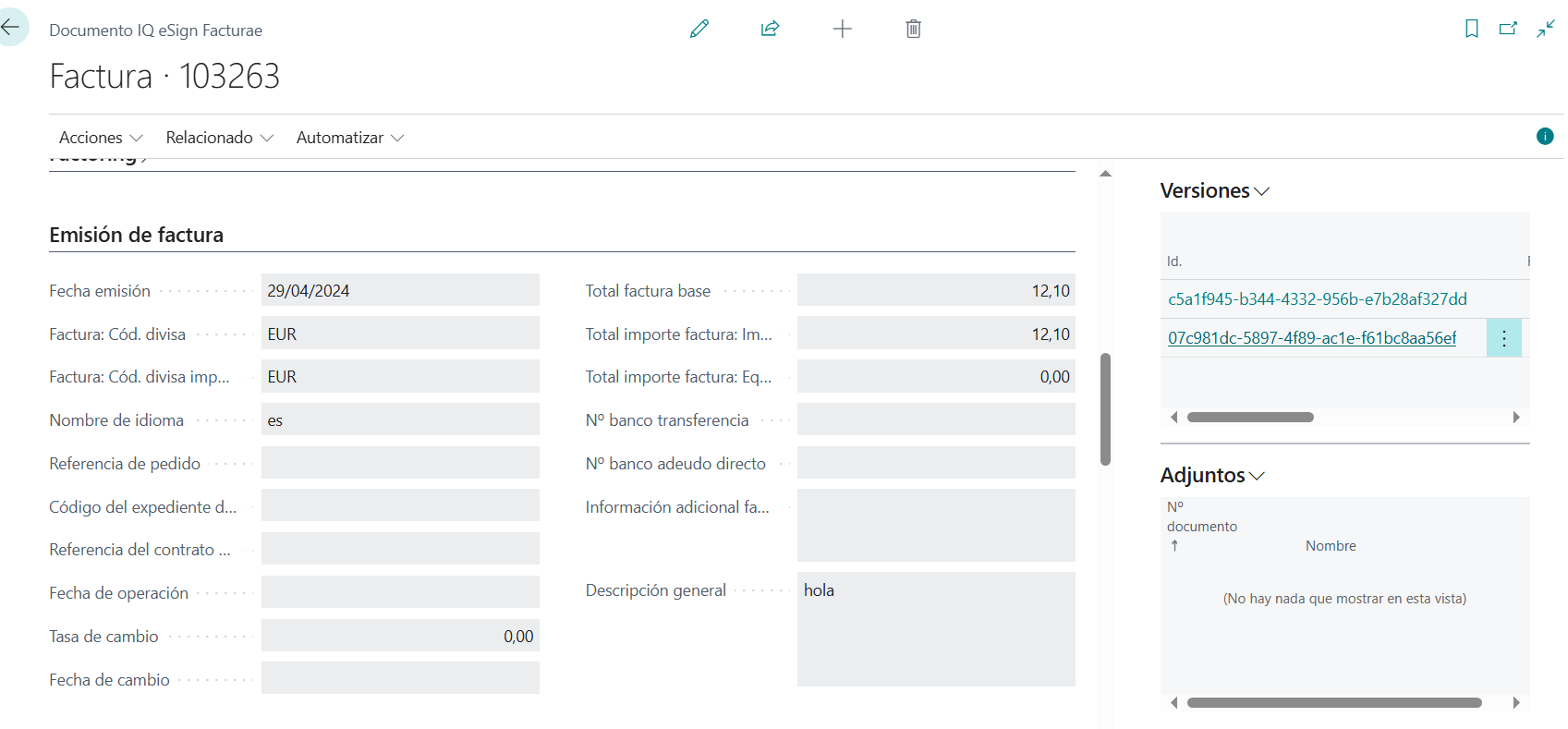Click the collapse page arrows icon
The height and width of the screenshot is (729, 1568).
tap(1546, 29)
